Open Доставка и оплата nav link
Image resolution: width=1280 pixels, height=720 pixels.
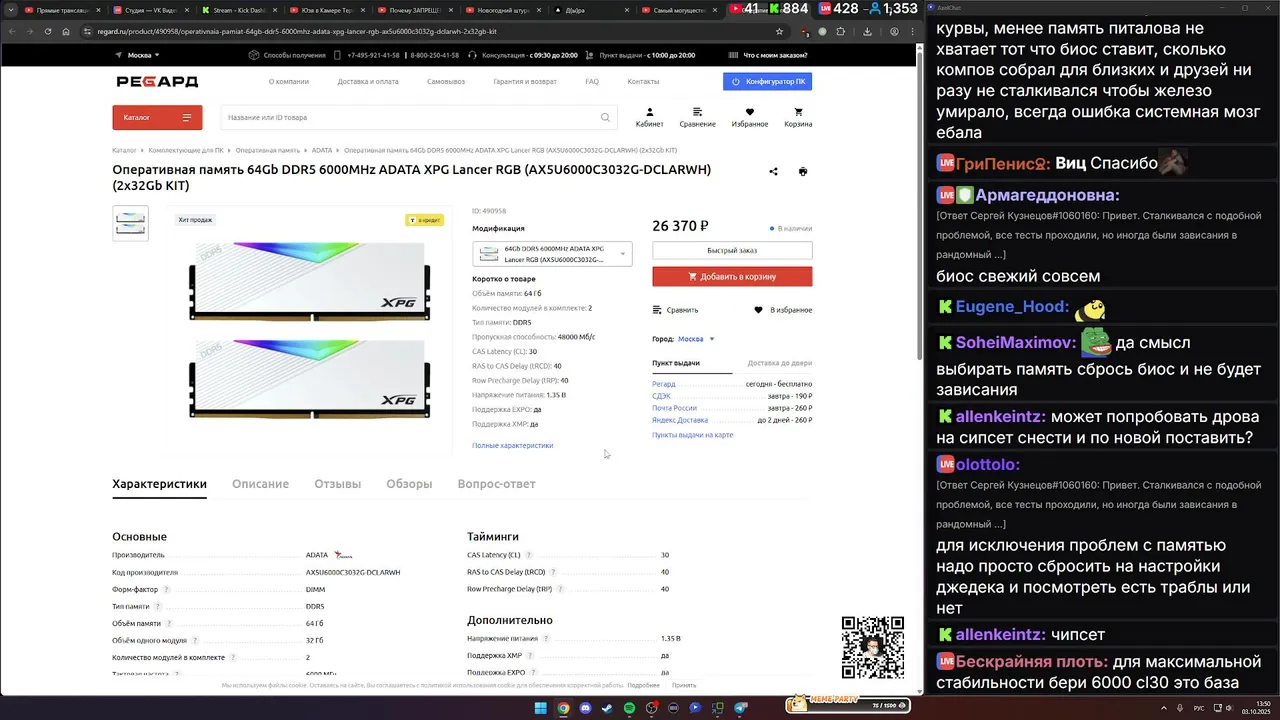click(368, 81)
